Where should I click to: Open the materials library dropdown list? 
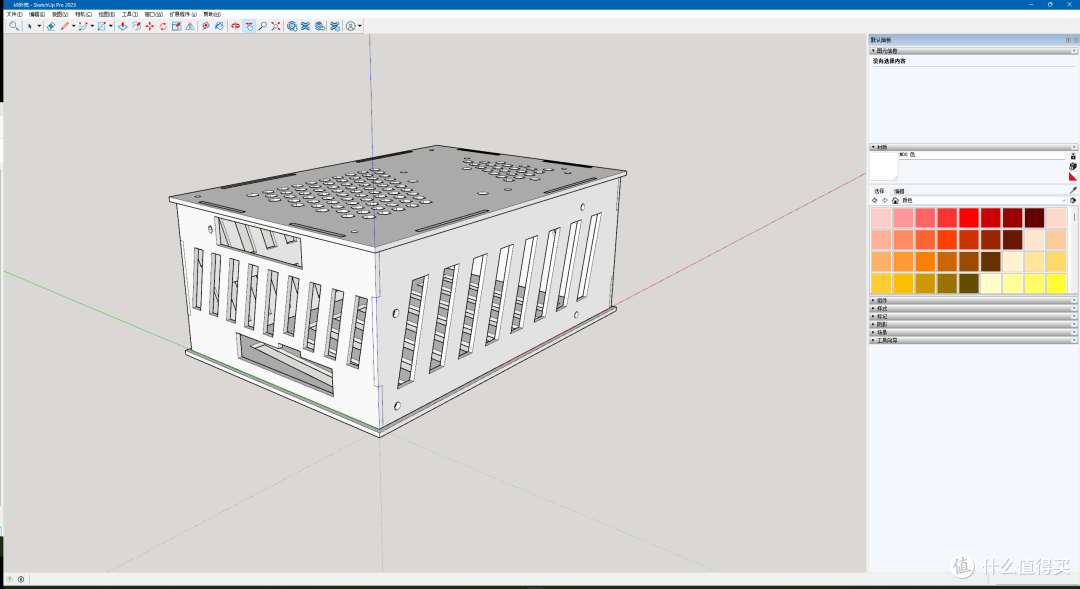[1063, 200]
